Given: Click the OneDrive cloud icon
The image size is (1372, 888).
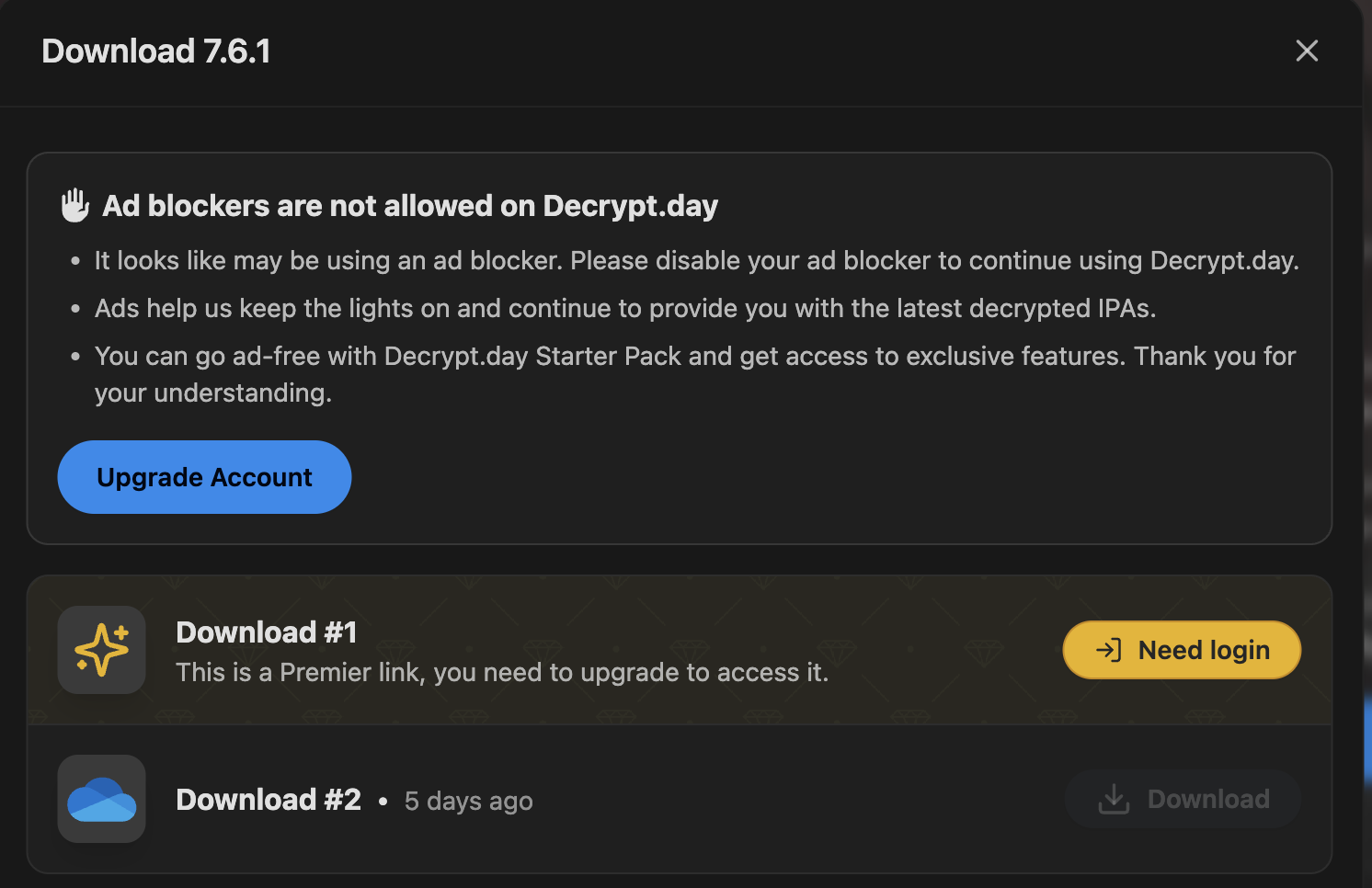Looking at the screenshot, I should coord(101,799).
